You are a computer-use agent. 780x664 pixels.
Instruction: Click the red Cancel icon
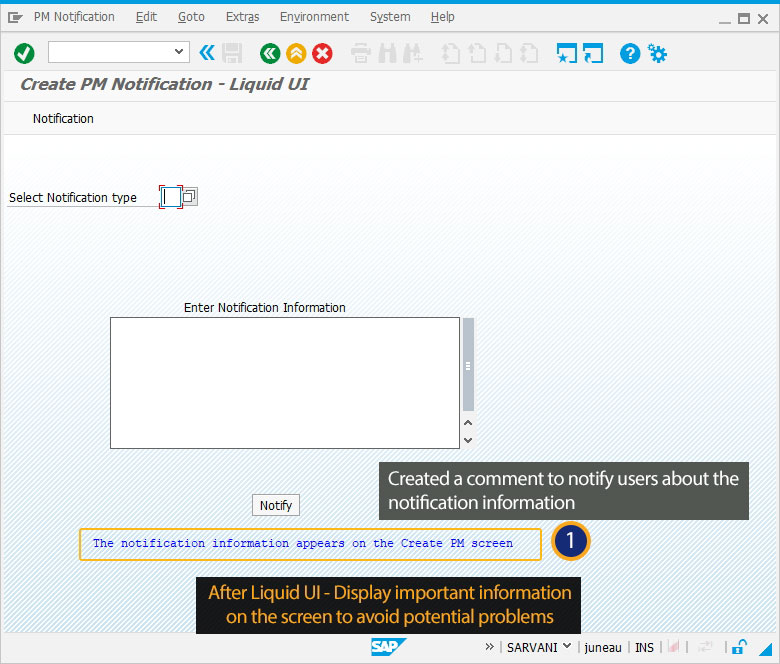(322, 53)
